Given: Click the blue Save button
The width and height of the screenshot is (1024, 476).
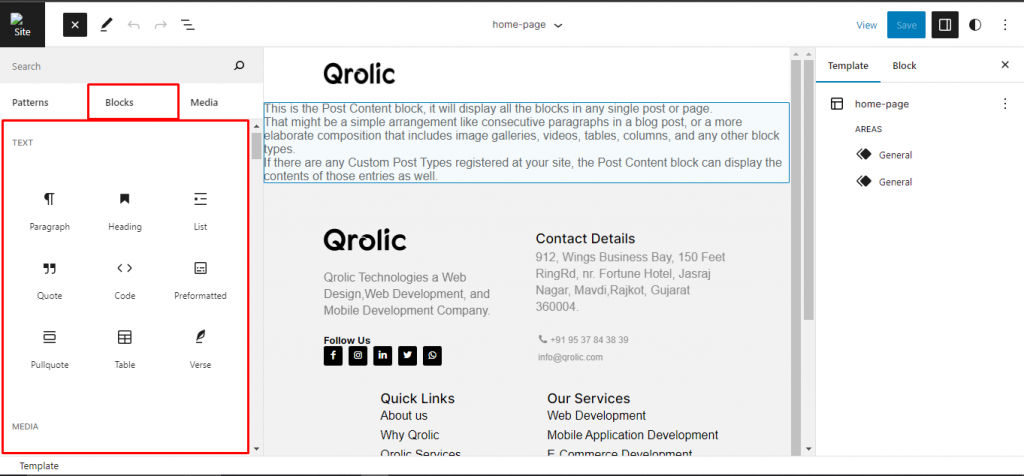Looking at the screenshot, I should point(906,25).
